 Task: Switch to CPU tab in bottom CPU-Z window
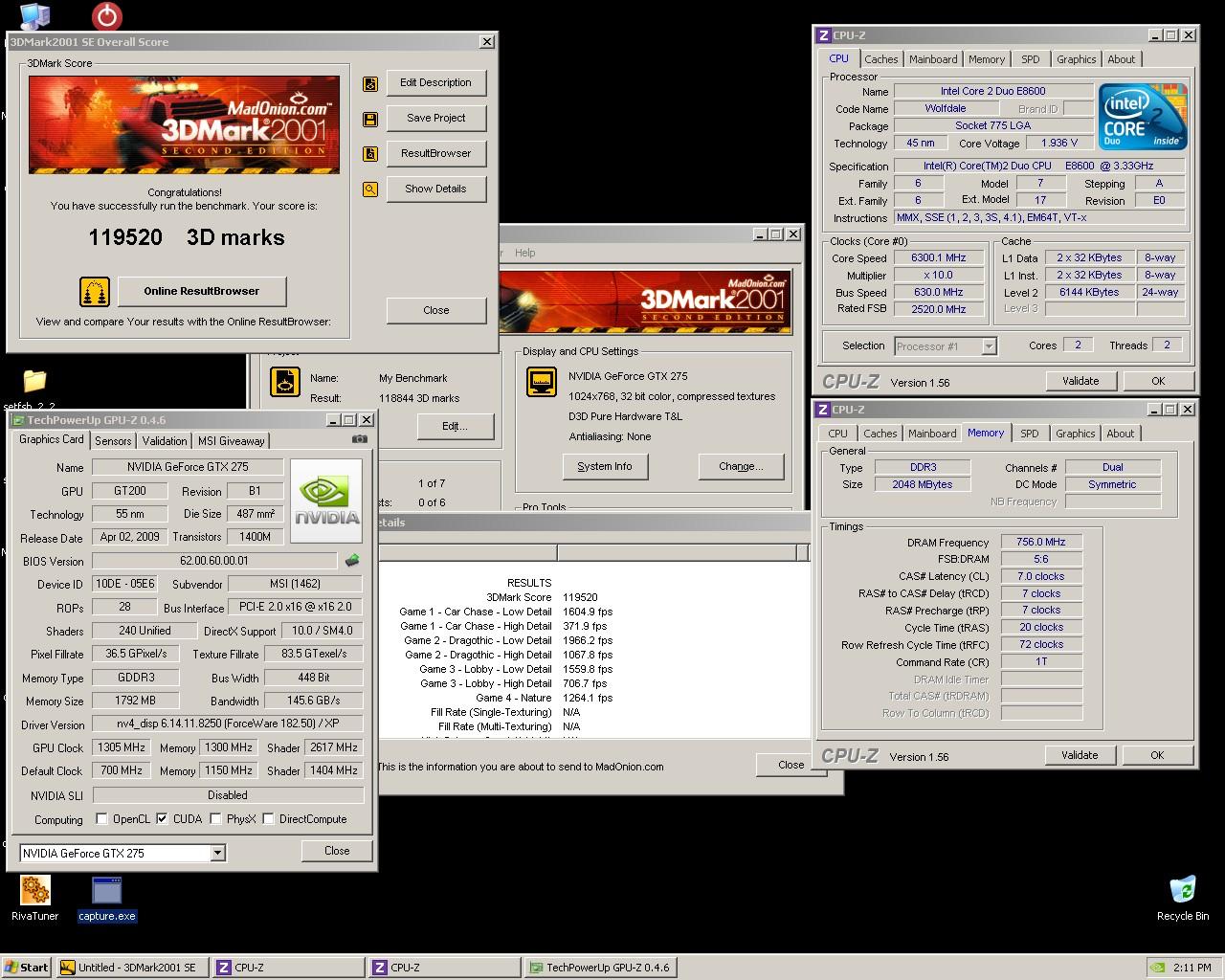837,434
